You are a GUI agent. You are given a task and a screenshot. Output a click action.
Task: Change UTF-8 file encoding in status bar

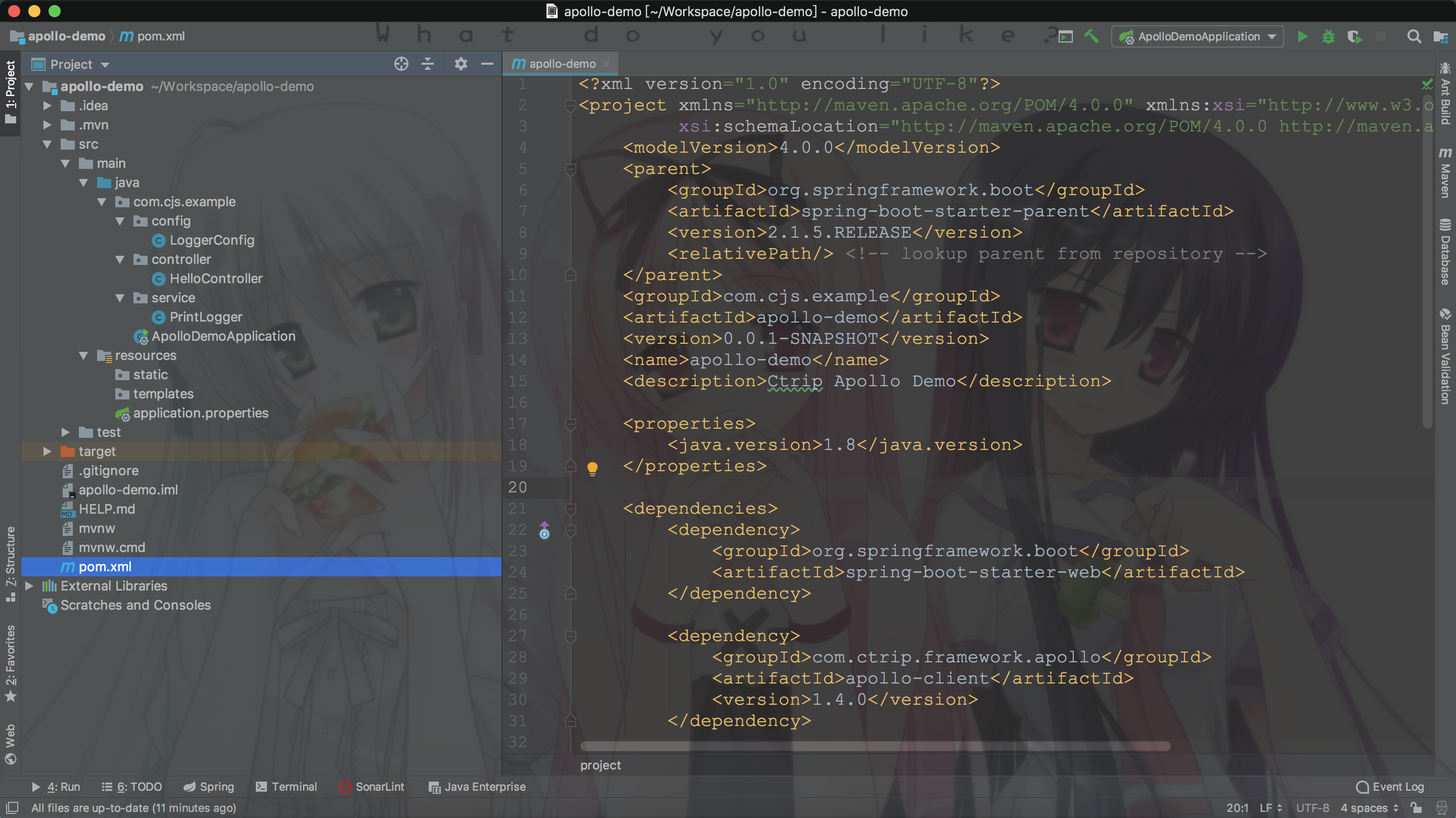[x=1312, y=808]
